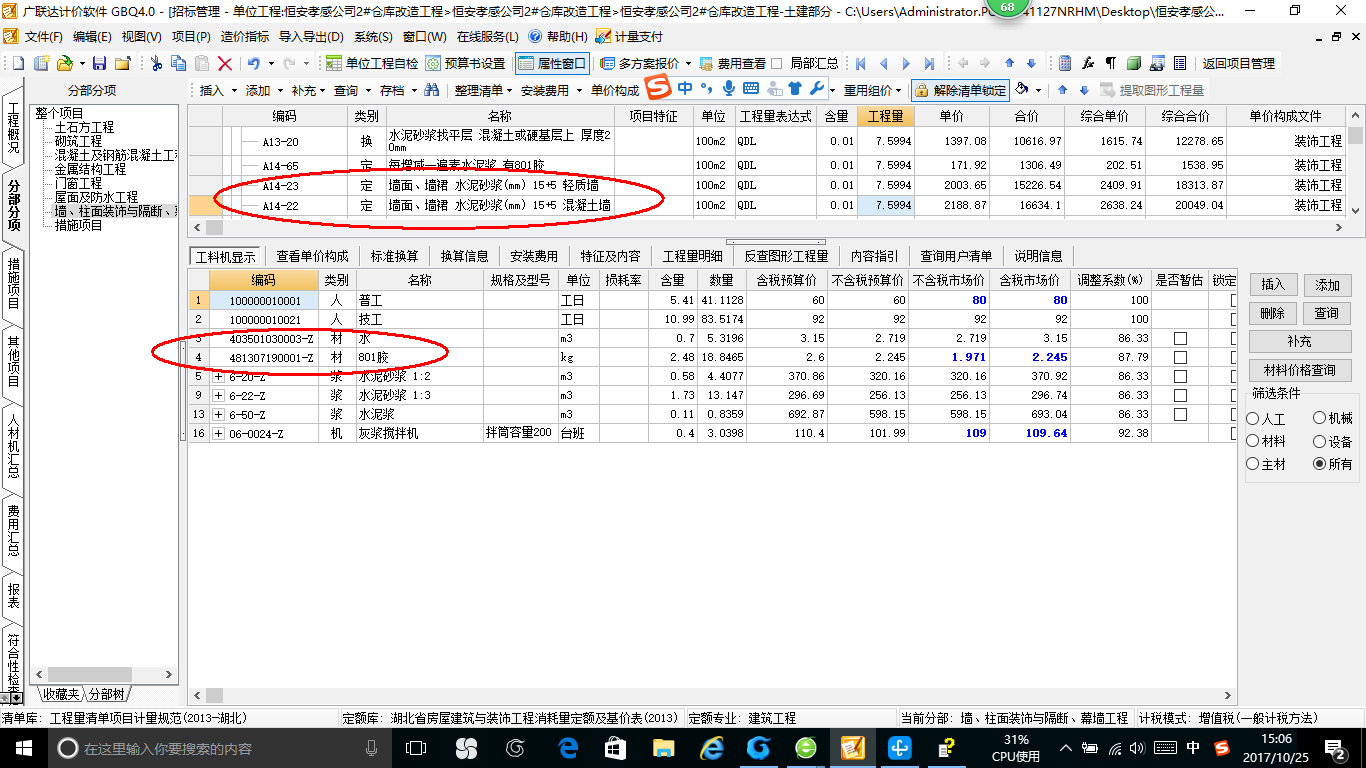Open Edge browser from taskbar
This screenshot has height=768, width=1366.
[x=569, y=747]
